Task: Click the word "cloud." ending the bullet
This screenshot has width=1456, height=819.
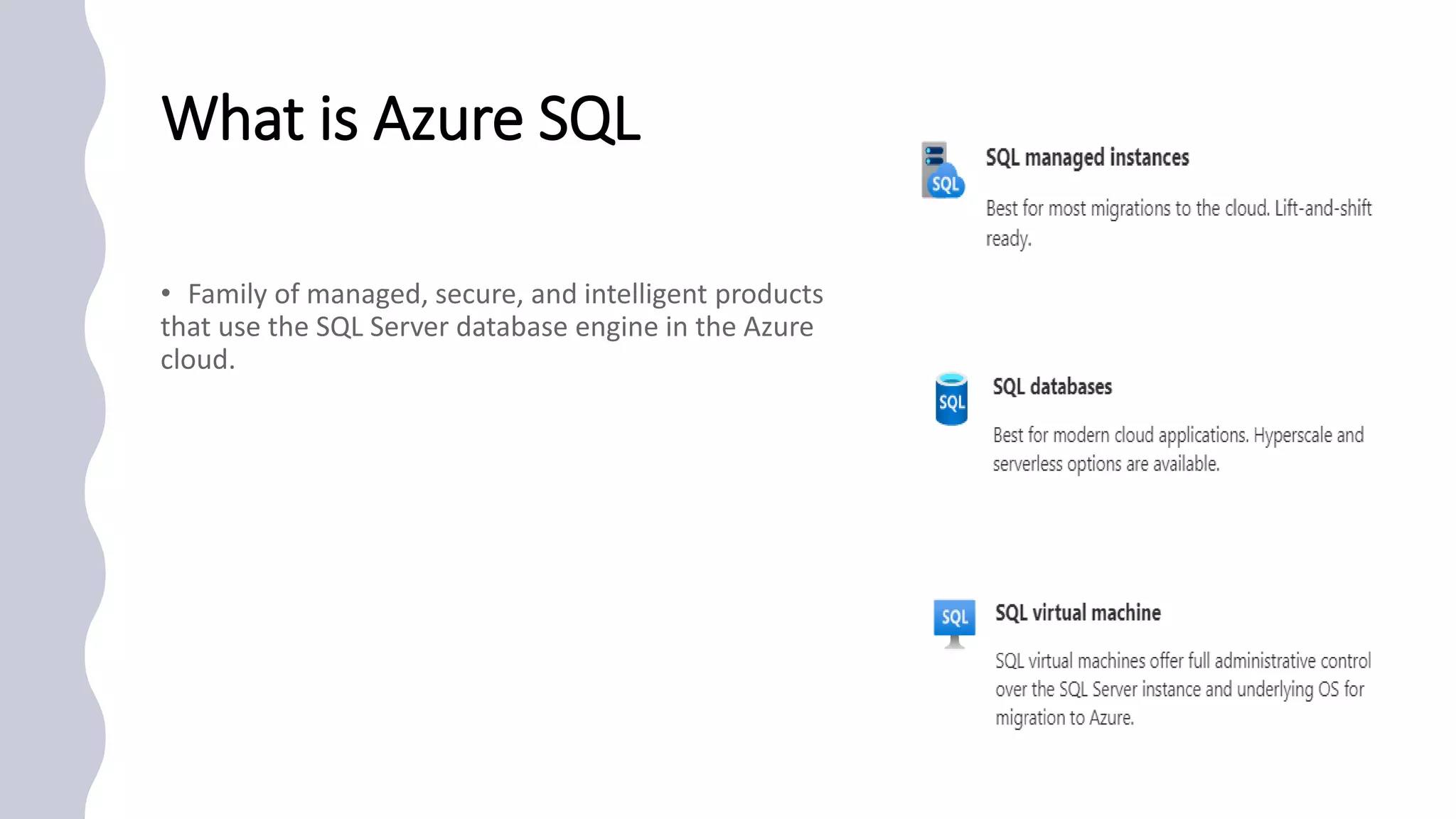Action: [197, 360]
